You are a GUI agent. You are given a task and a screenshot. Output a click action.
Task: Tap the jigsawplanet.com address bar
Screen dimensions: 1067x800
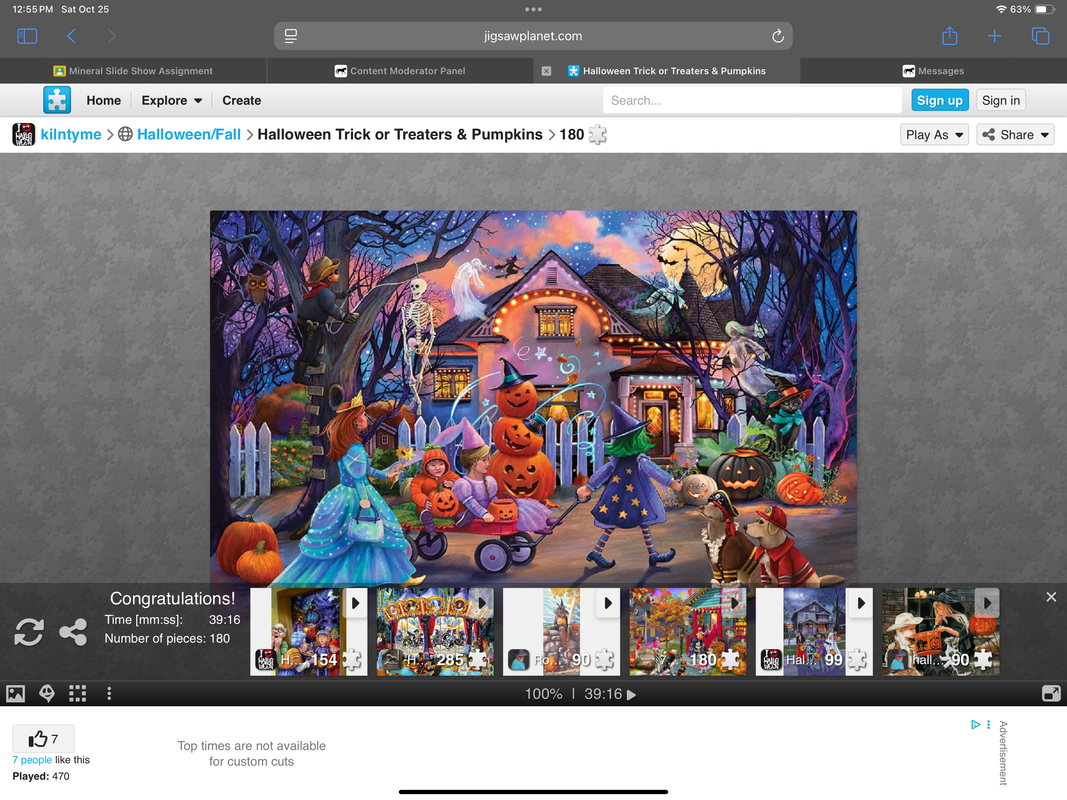533,36
